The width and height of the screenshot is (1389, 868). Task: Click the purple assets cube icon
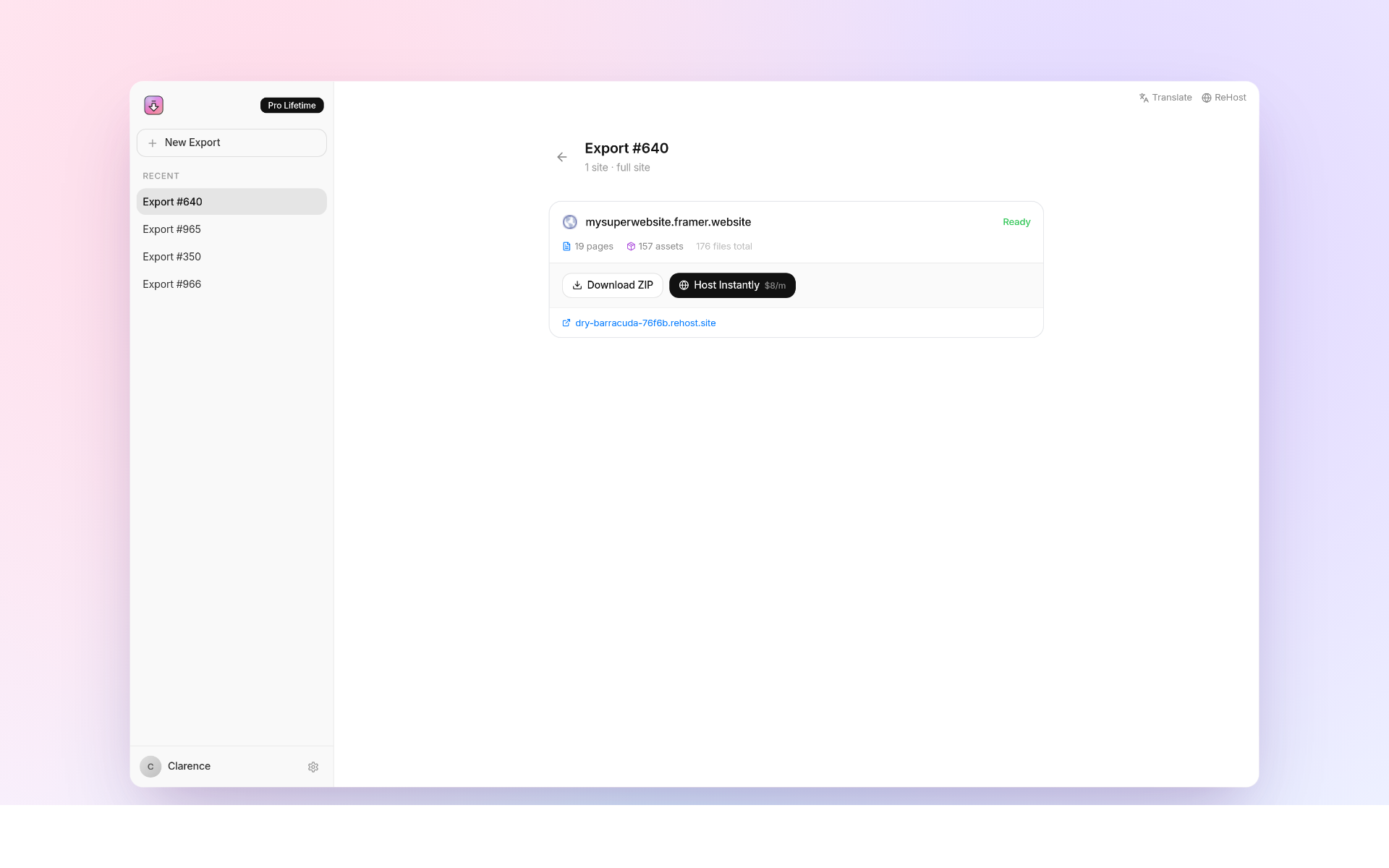click(x=630, y=246)
